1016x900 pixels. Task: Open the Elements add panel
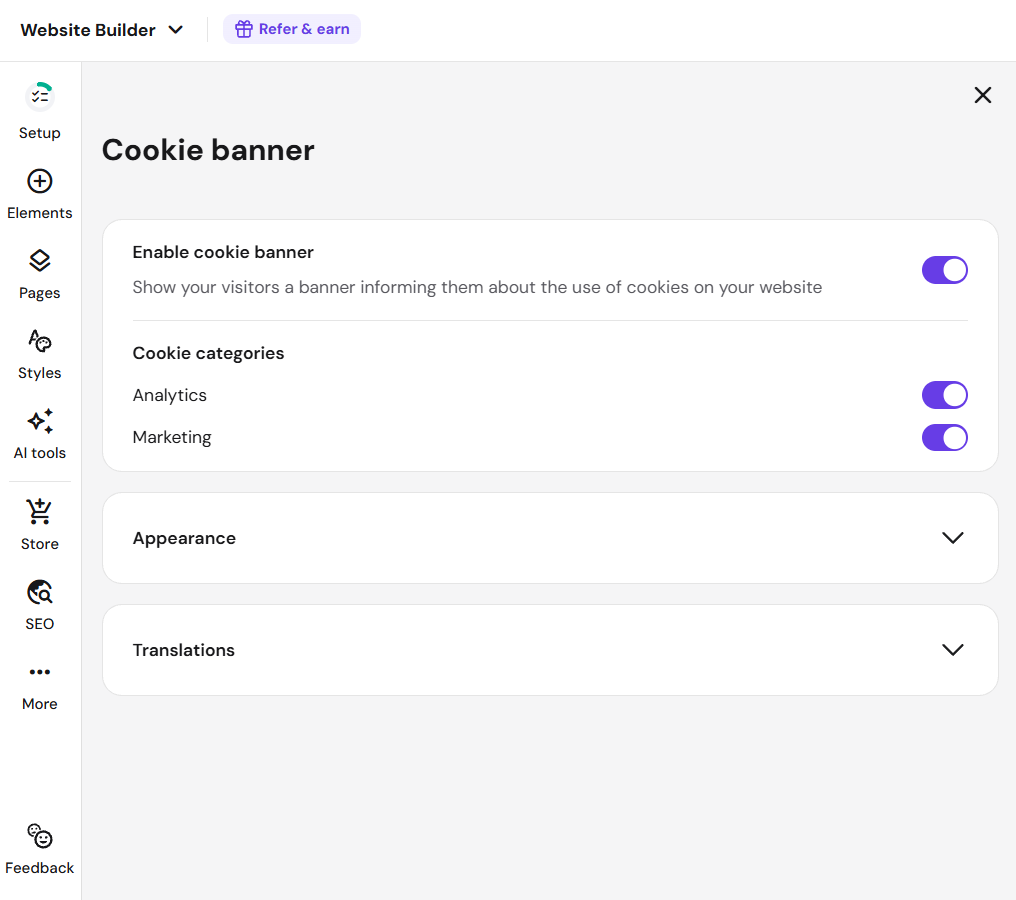pyautogui.click(x=40, y=181)
